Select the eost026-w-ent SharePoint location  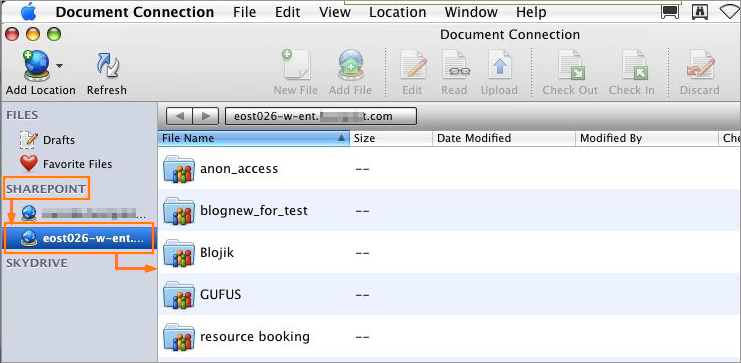pos(78,239)
